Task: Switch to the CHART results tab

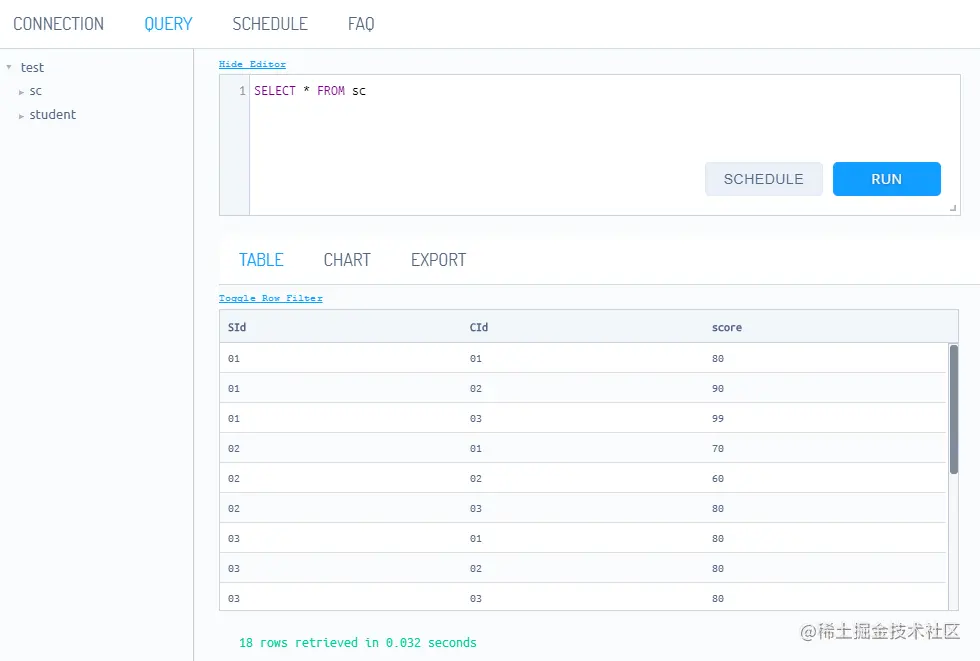Action: (x=347, y=260)
